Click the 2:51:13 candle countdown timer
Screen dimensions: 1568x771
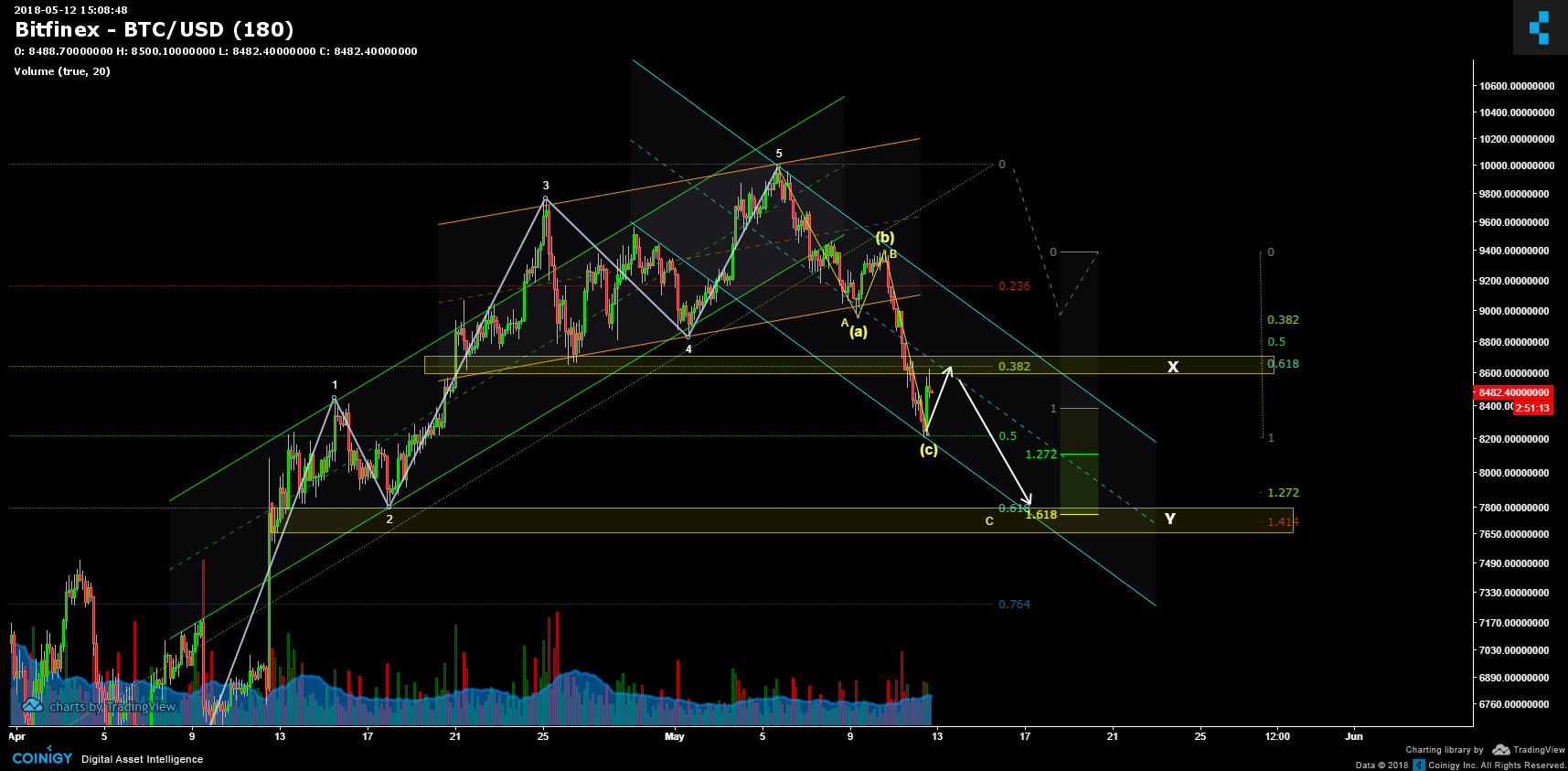pos(1532,408)
